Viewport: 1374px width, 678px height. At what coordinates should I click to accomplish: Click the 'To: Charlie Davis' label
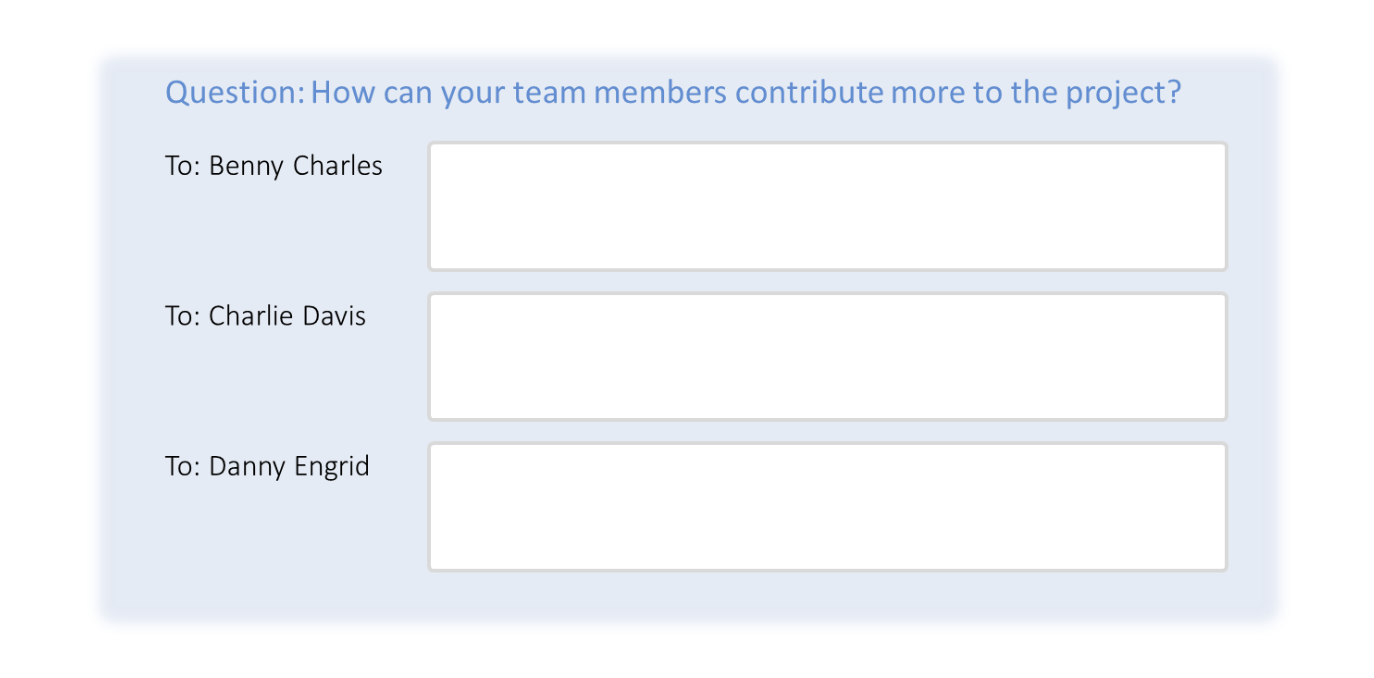tap(266, 317)
